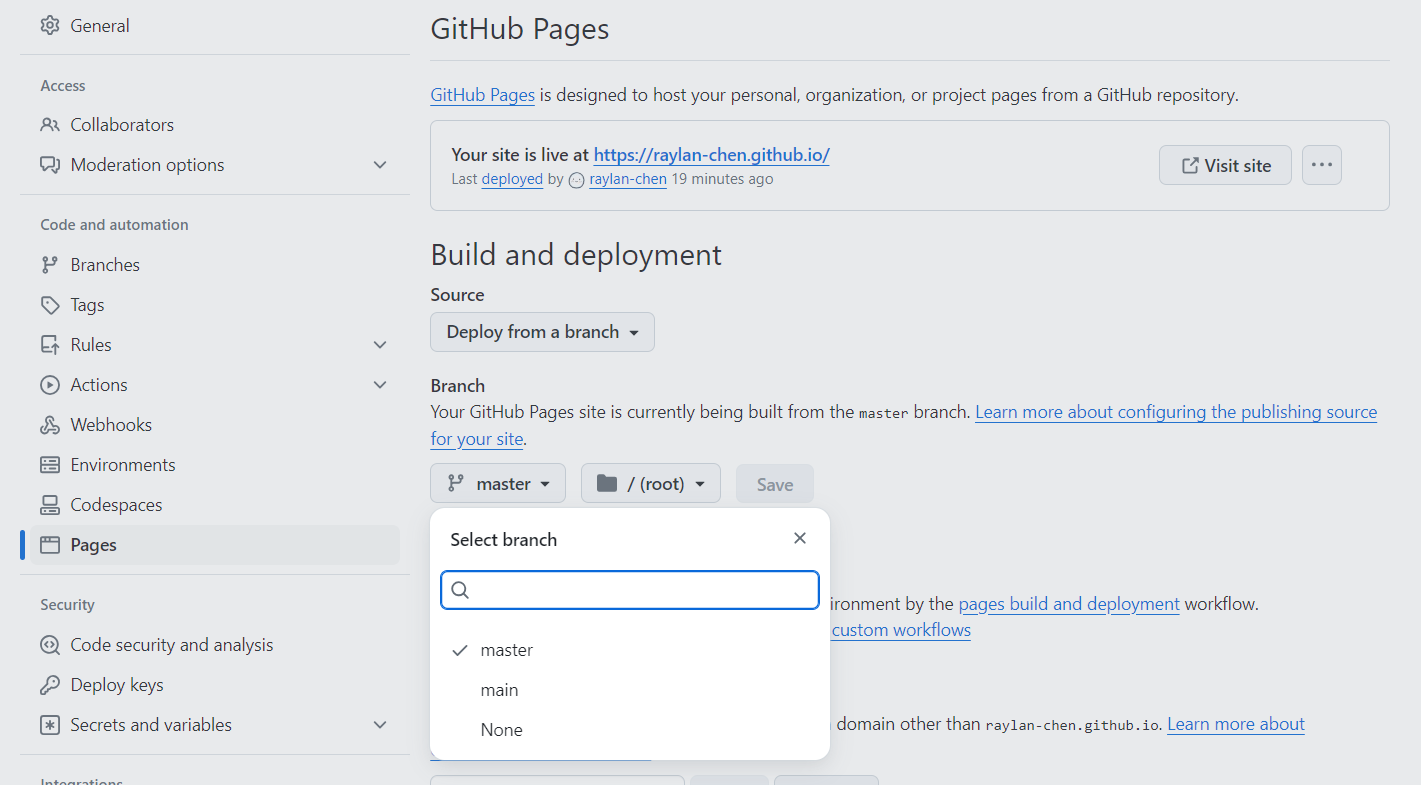Click the Tags label icon
Image resolution: width=1421 pixels, height=785 pixels.
pyautogui.click(x=50, y=305)
